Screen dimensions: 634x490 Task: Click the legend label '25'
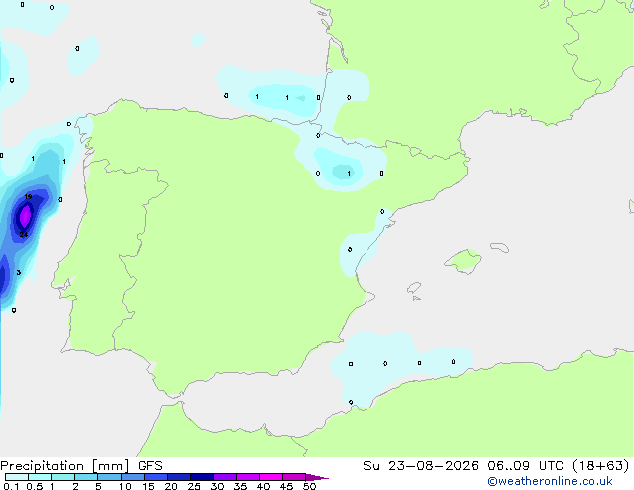click(194, 486)
